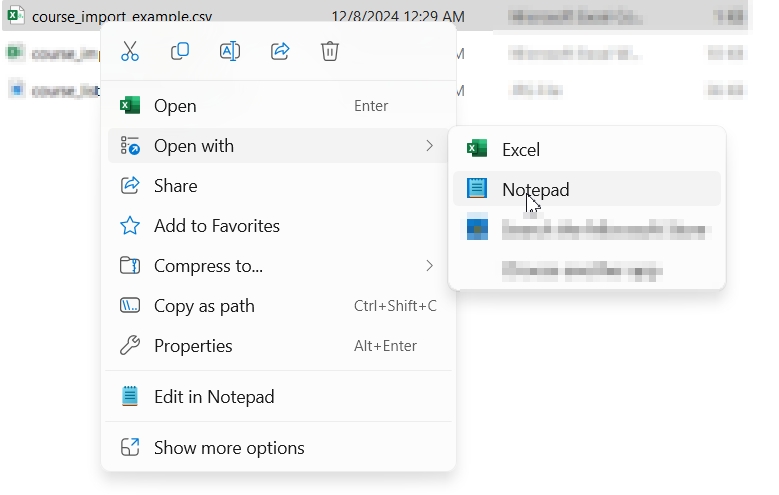Viewport: 779px width, 495px height.
Task: Click the Share arrow icon in top row
Action: tap(280, 51)
